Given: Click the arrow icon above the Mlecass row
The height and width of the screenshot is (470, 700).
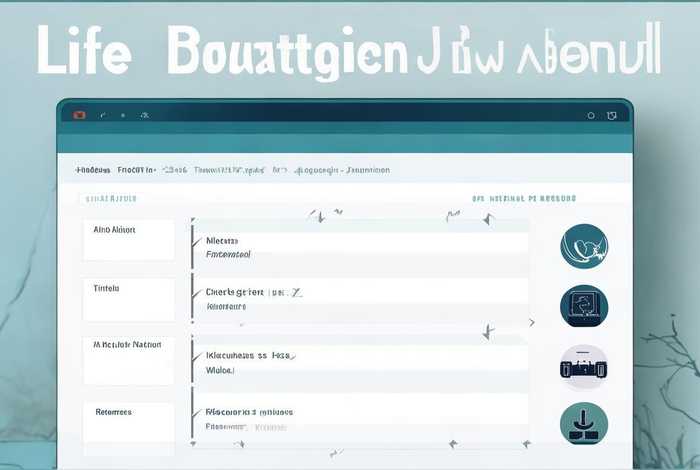Looking at the screenshot, I should click(318, 215).
